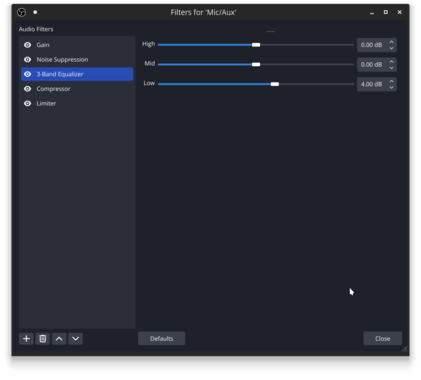
Task: Increase Mid dB with up arrow
Action: (x=392, y=61)
